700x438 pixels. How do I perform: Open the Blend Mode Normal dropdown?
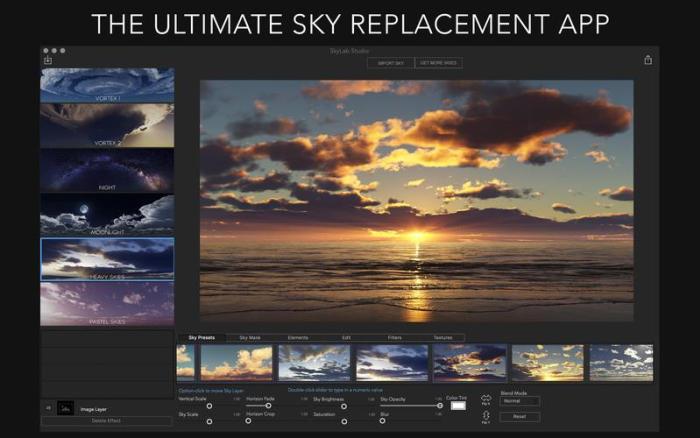coord(519,401)
